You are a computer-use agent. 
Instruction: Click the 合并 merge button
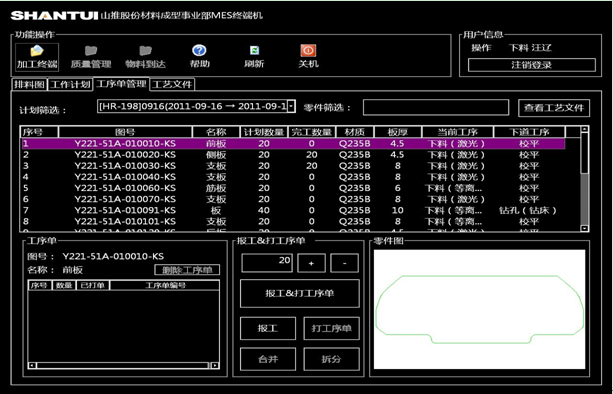coord(268,359)
